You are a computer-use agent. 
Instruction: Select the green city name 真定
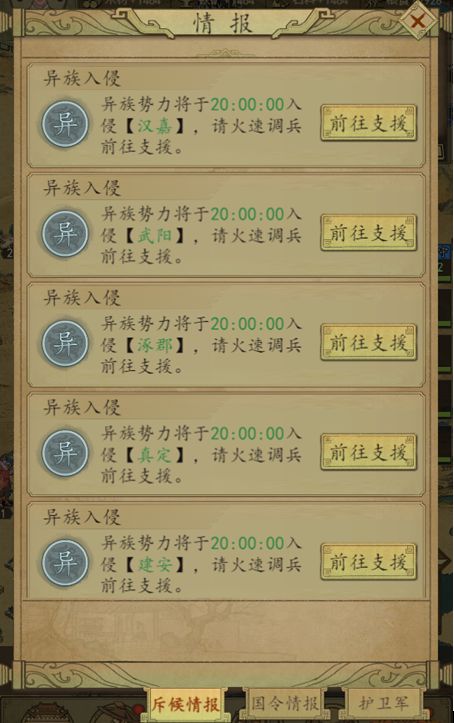[x=154, y=455]
